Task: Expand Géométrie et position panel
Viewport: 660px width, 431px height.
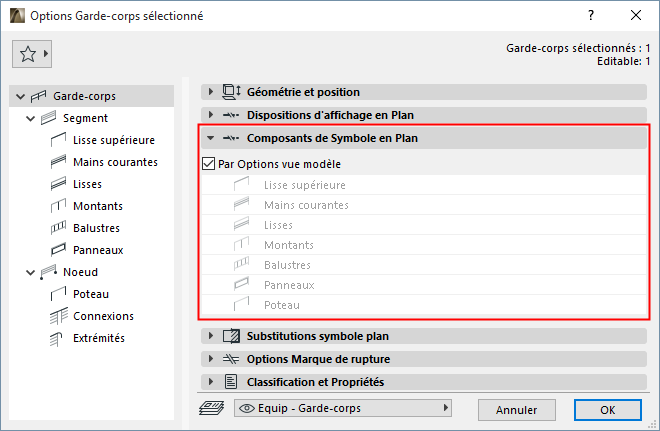Action: pyautogui.click(x=212, y=92)
